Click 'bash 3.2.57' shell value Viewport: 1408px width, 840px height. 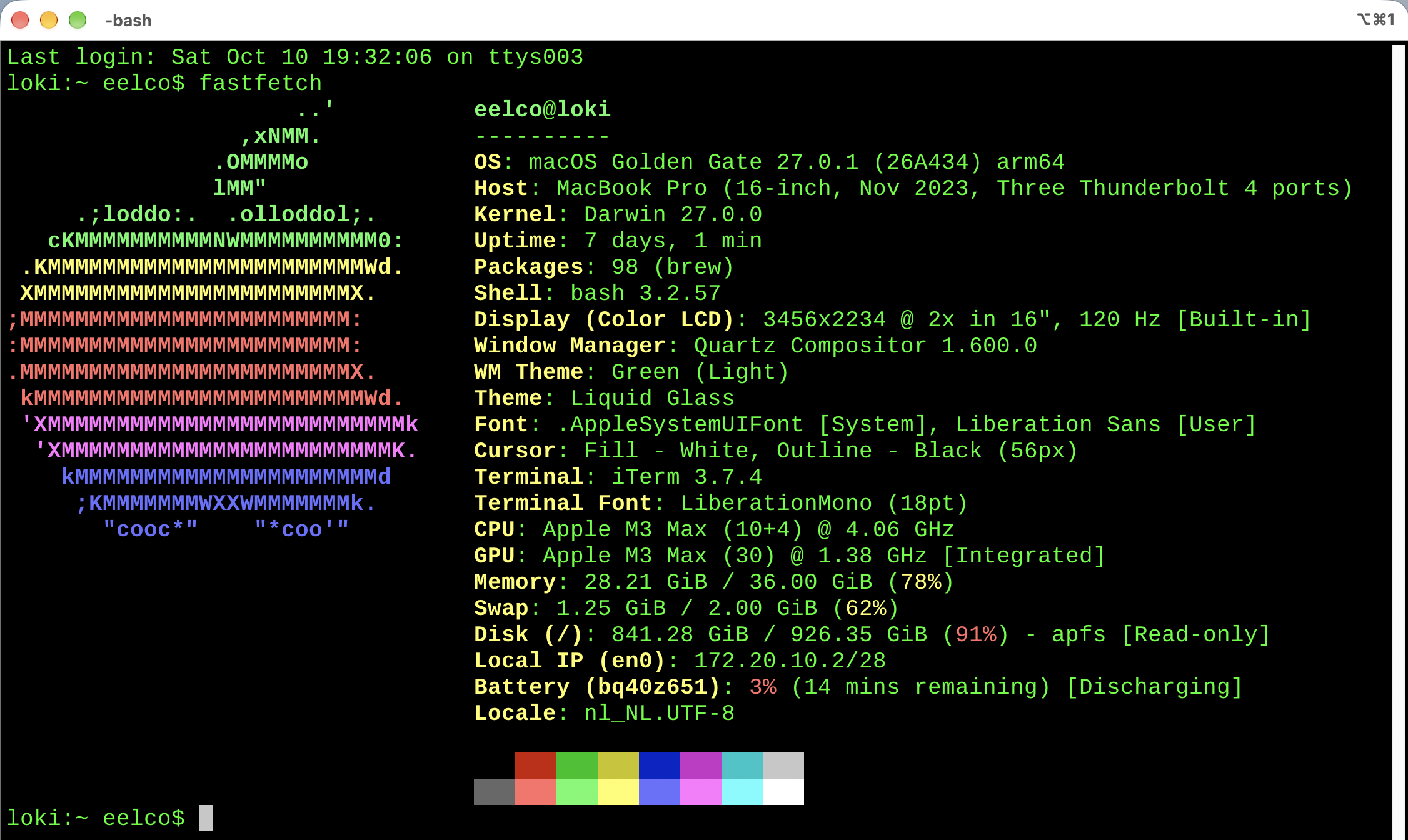646,293
